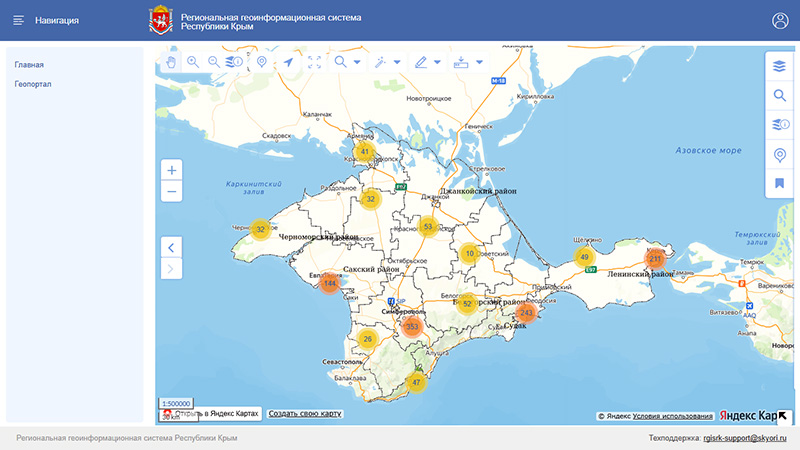This screenshot has height=450, width=800.
Task: Go to next map extent arrow
Action: [x=171, y=269]
